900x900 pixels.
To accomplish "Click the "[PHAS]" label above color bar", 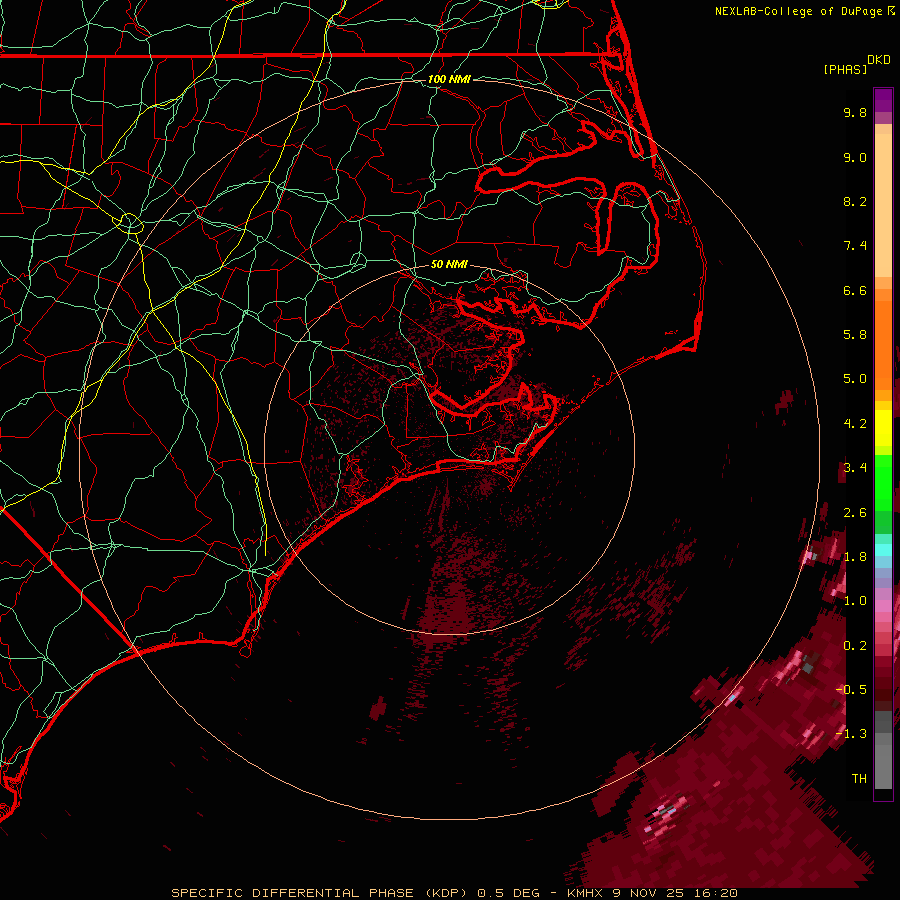I will 845,69.
